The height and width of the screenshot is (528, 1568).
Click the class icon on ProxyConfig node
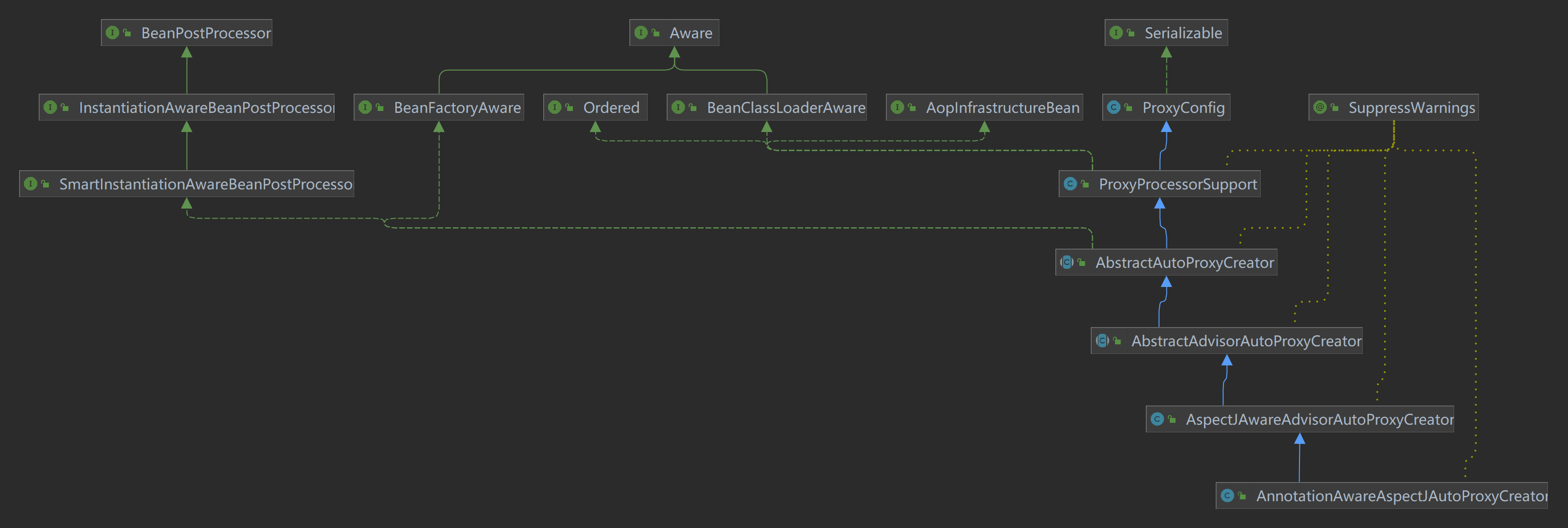pos(1114,107)
